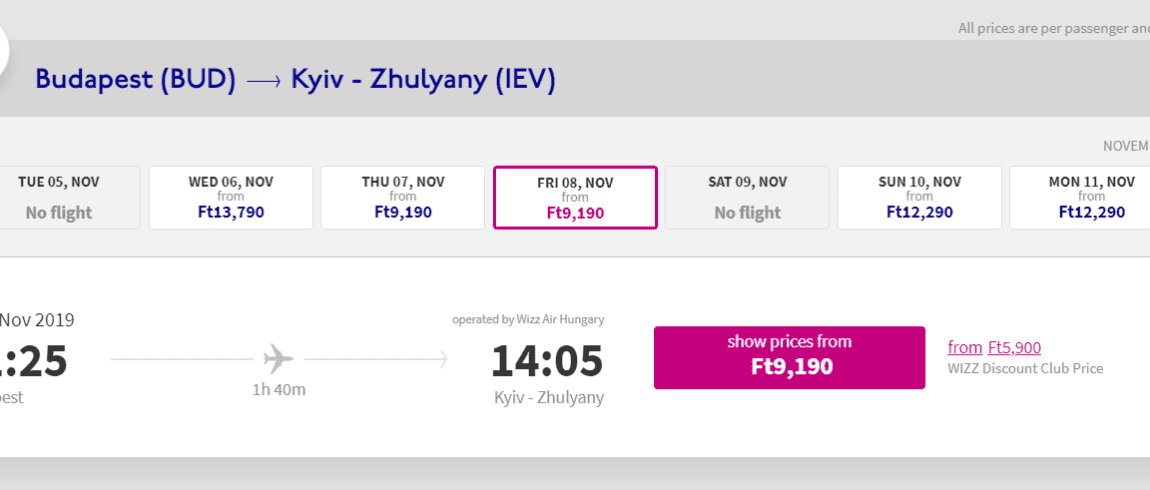
Task: Choose the highlighted FRI 08, NOV tab
Action: (x=575, y=197)
